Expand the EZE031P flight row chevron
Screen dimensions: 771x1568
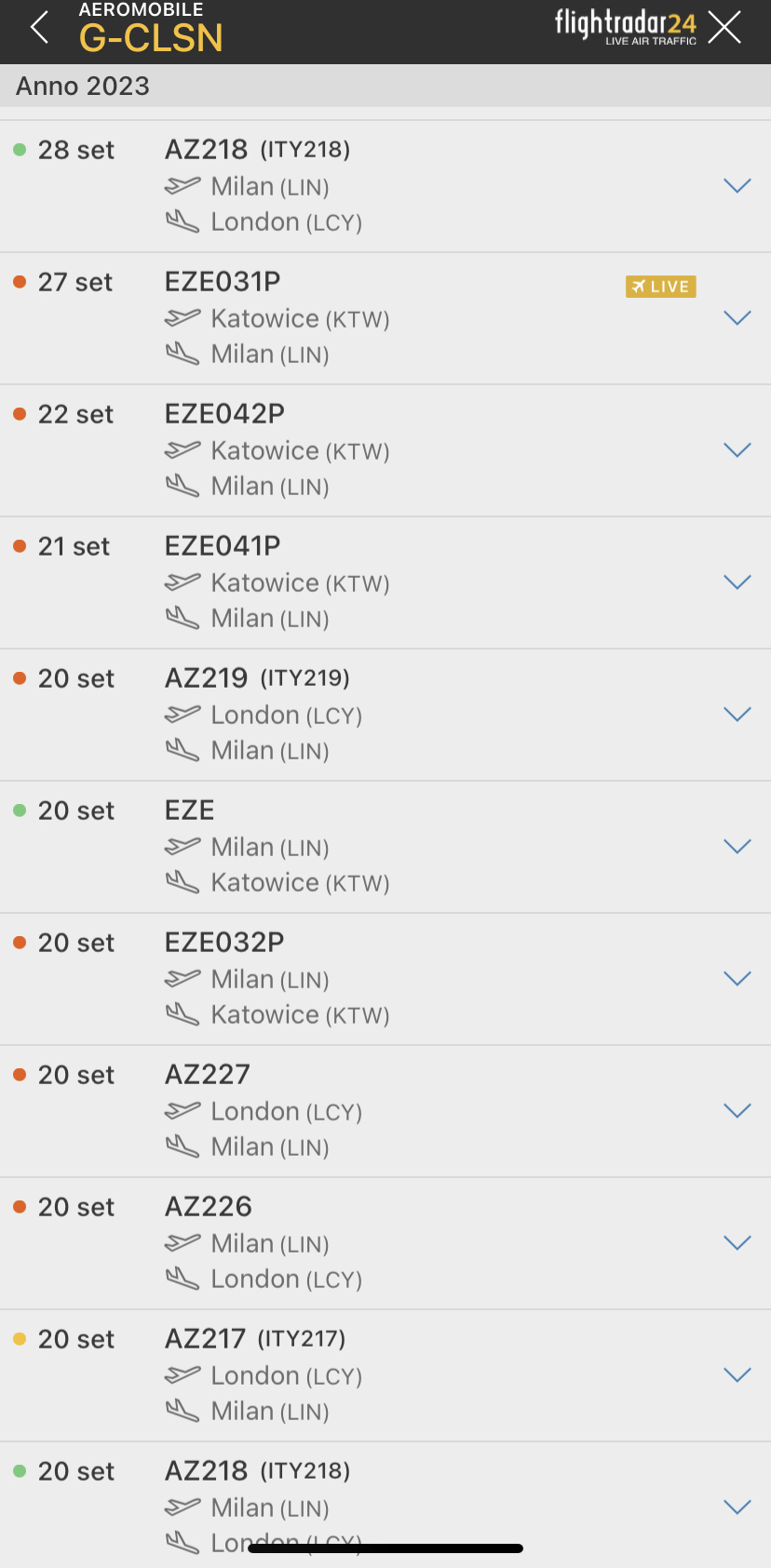point(737,318)
